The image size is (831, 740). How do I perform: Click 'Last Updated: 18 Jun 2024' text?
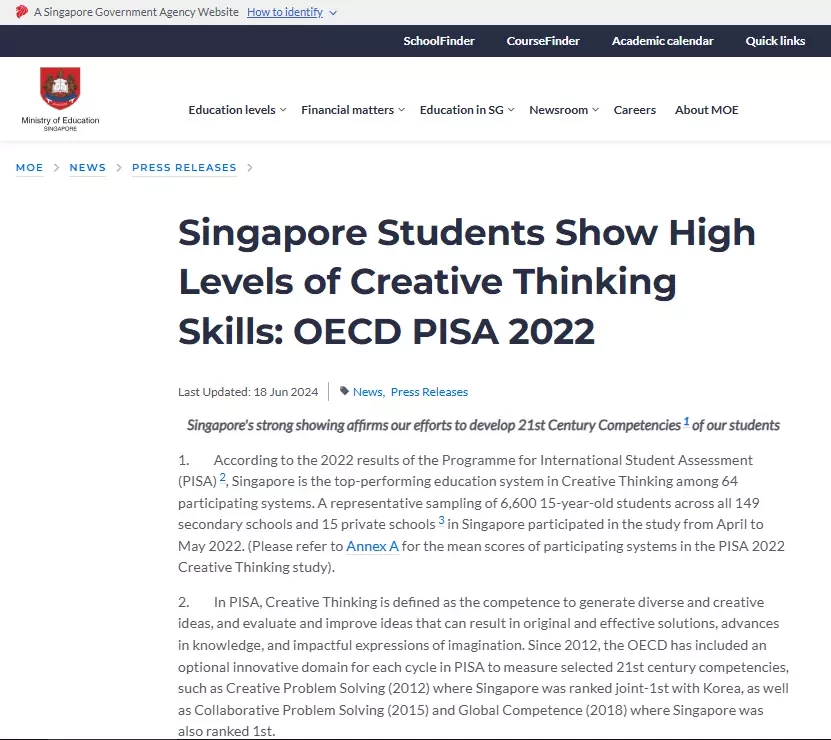coord(248,392)
